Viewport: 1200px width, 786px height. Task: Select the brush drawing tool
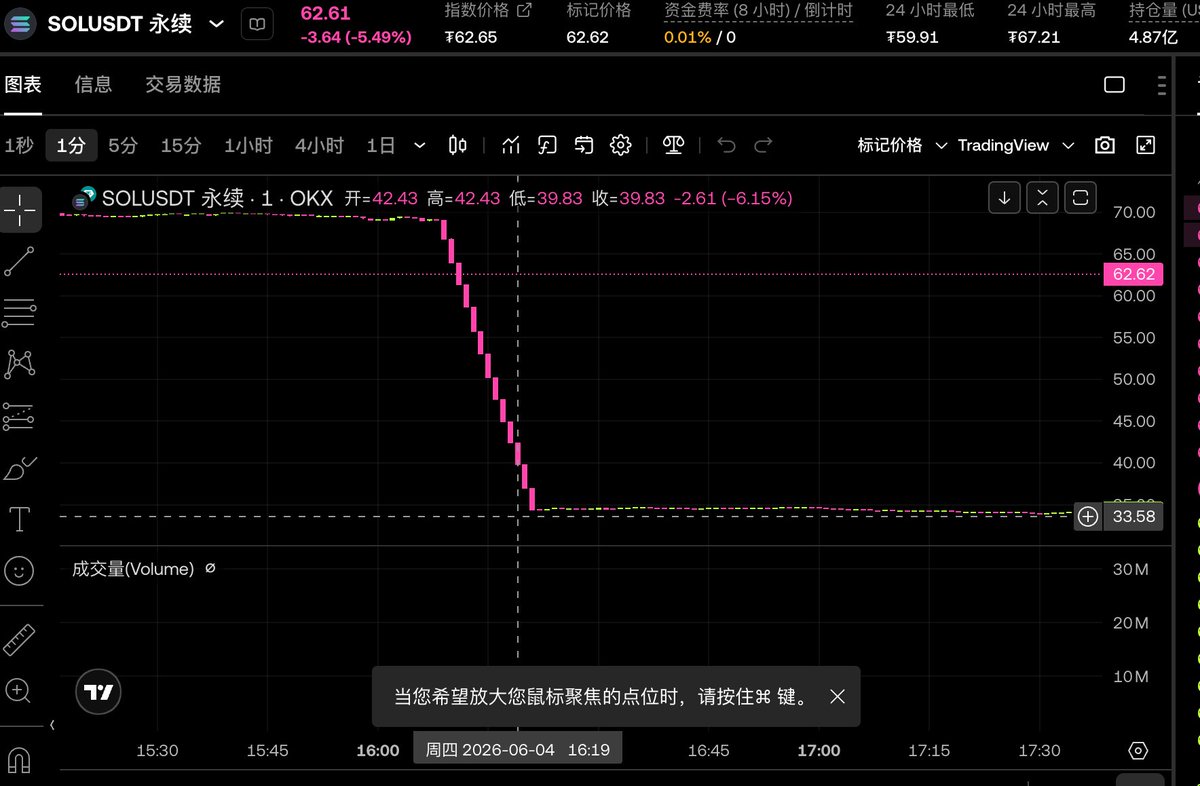(x=20, y=468)
